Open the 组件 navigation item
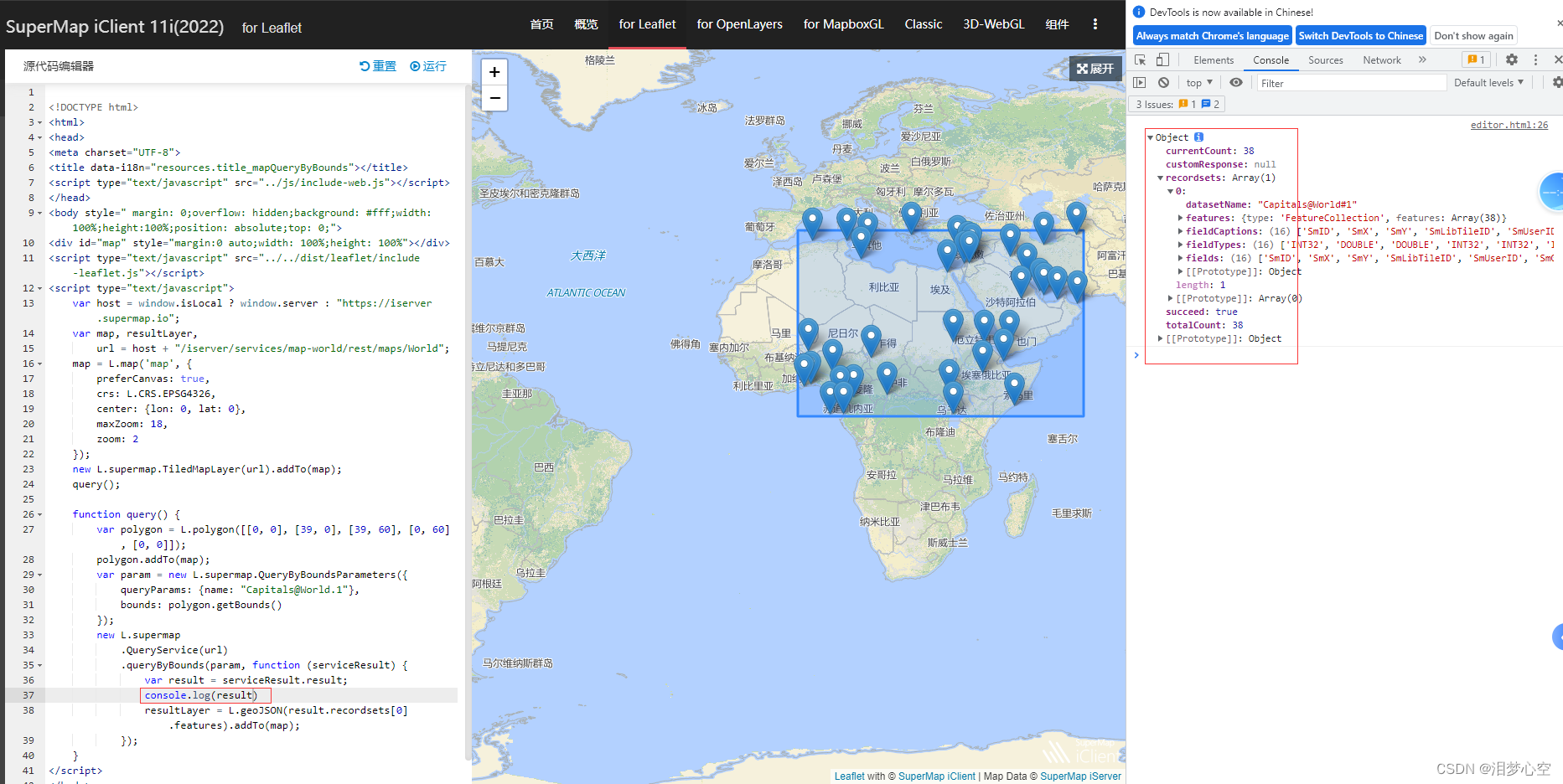This screenshot has width=1563, height=784. (x=1057, y=24)
